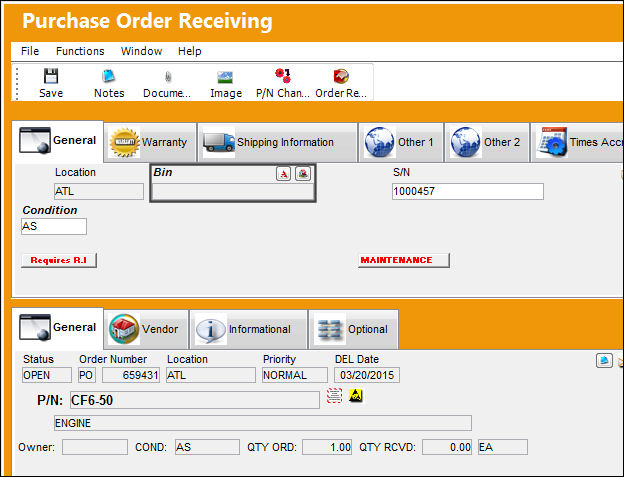Open the Help menu
This screenshot has width=624, height=477.
coord(189,51)
